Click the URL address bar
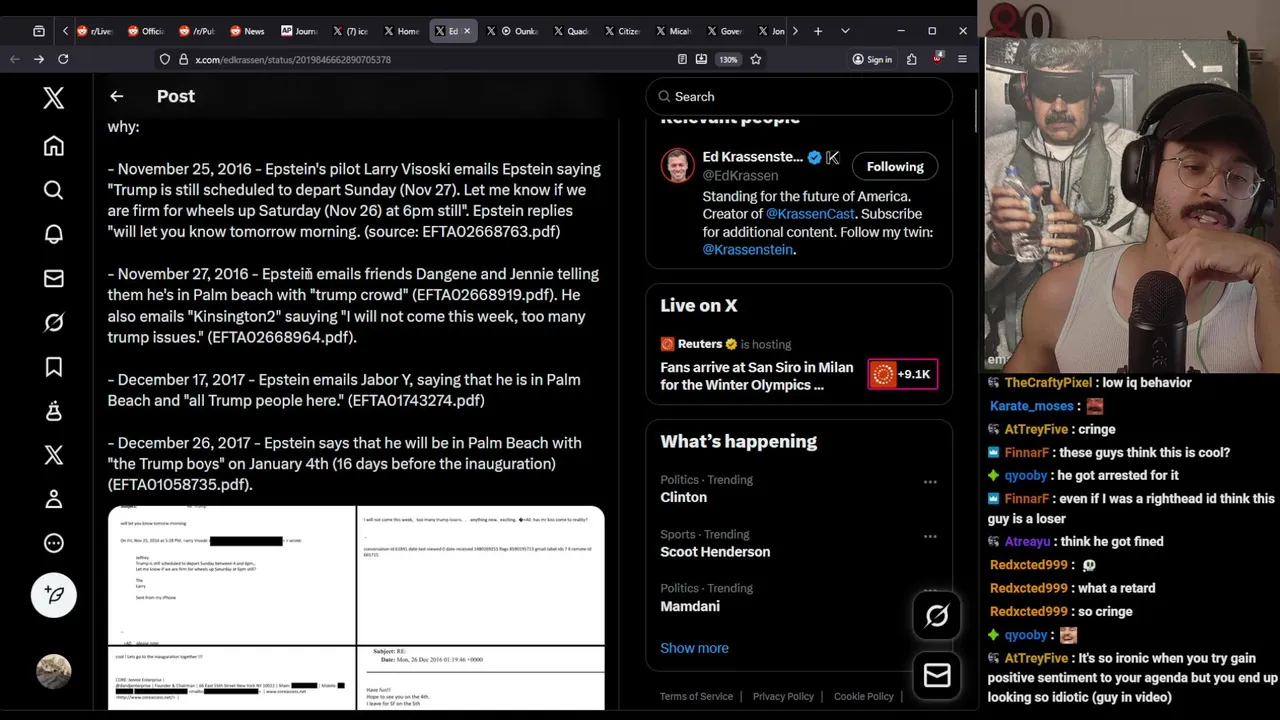The height and width of the screenshot is (720, 1280). [420, 59]
